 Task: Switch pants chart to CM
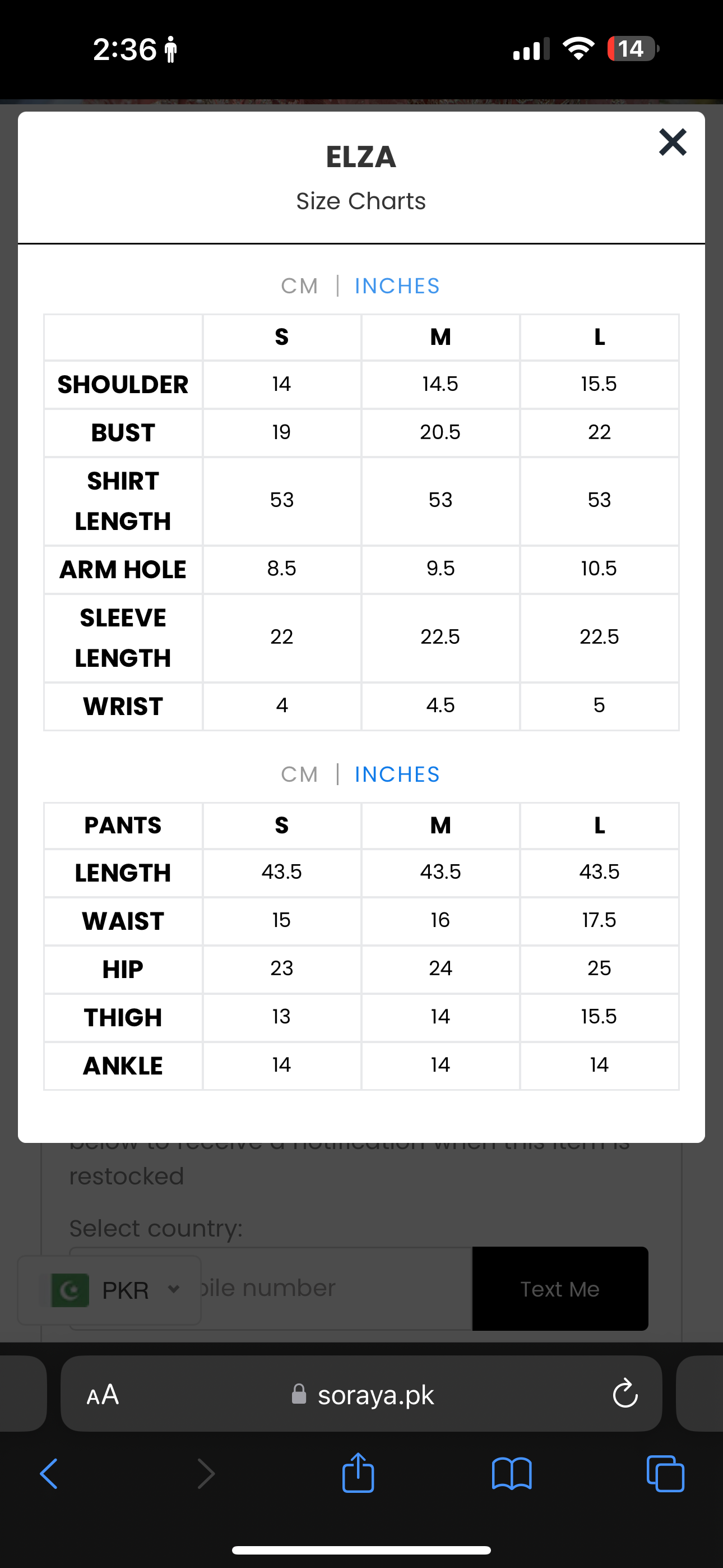pyautogui.click(x=299, y=774)
